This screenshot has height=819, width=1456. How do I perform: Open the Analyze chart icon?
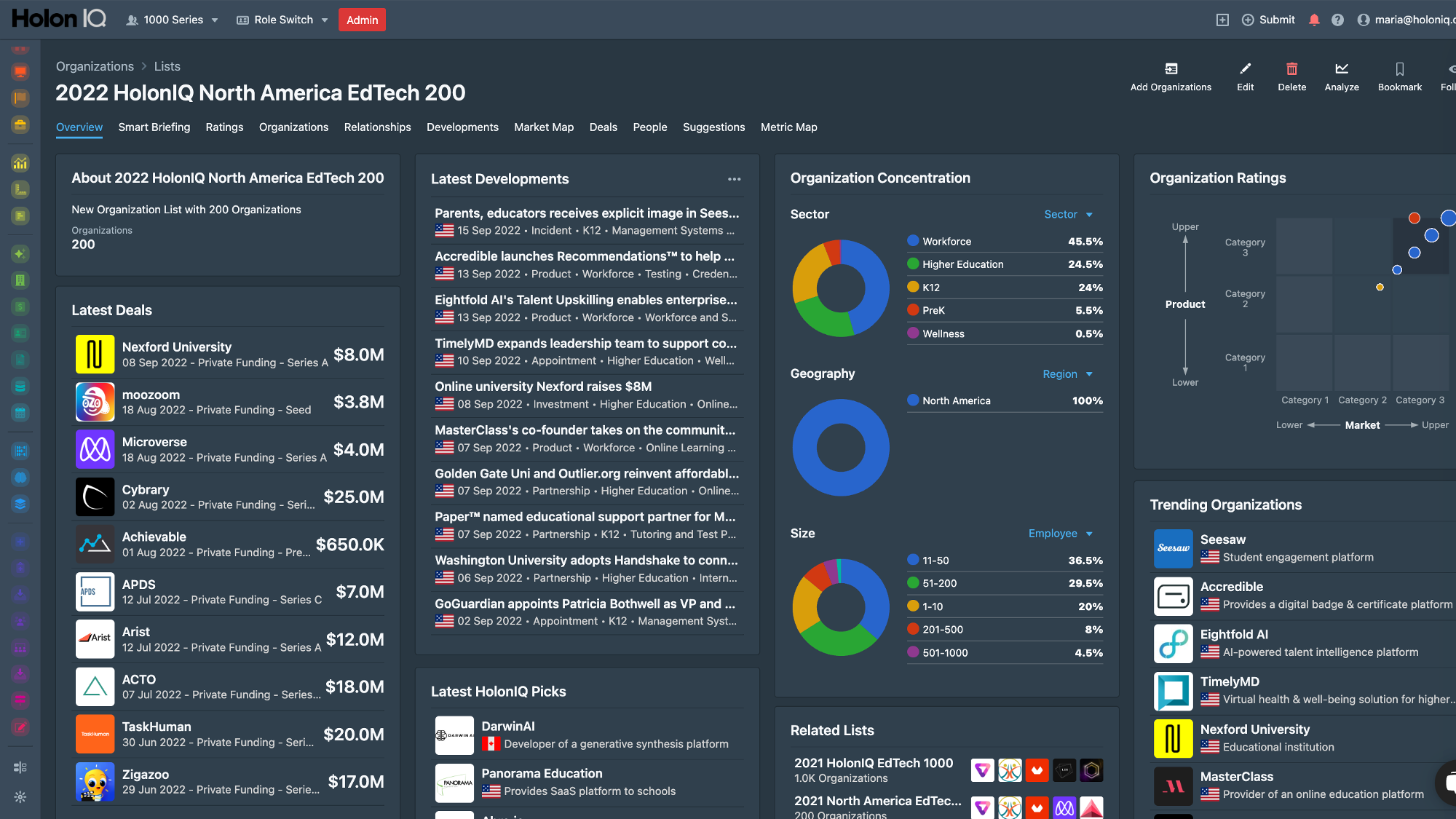(1342, 68)
